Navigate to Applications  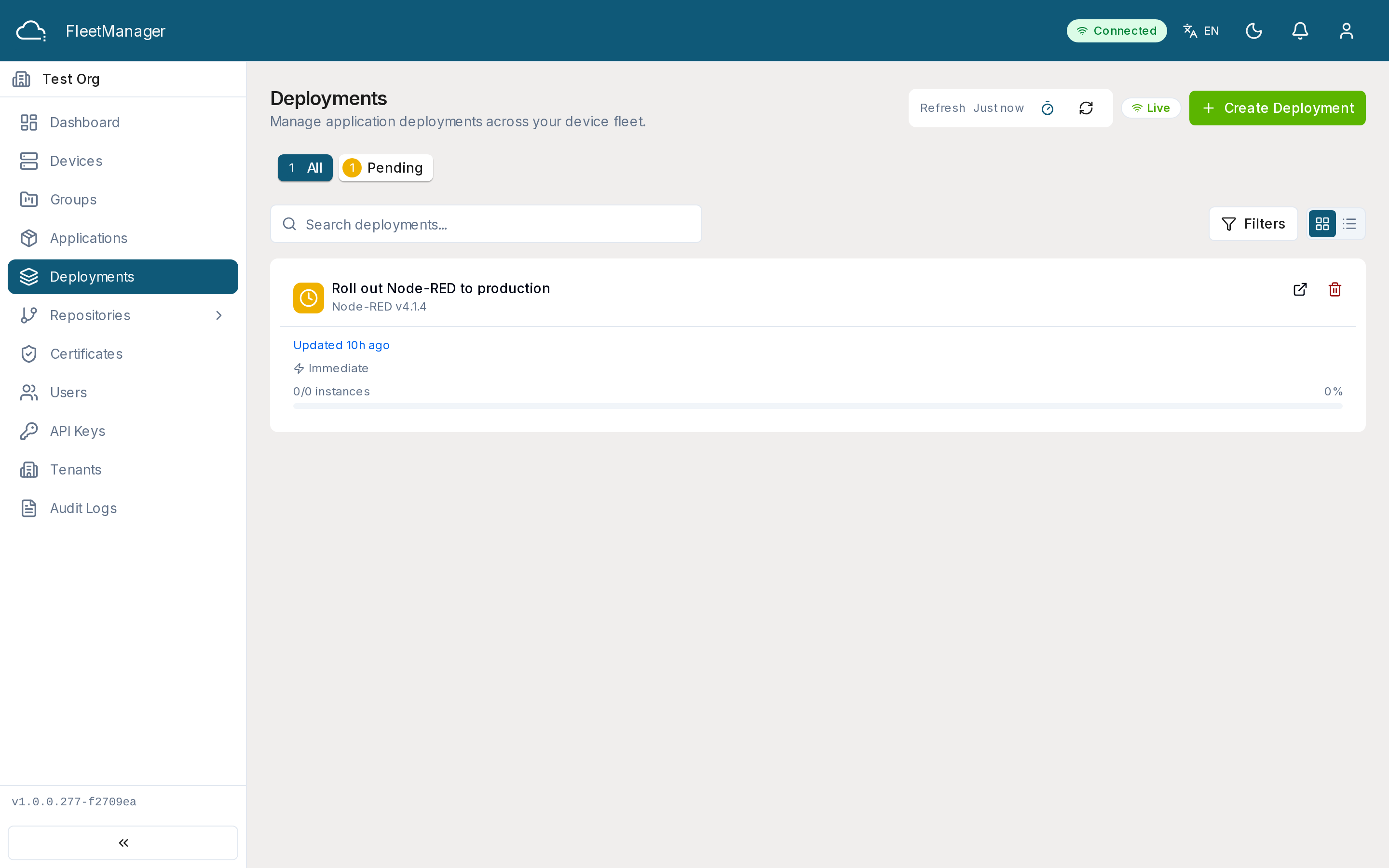tap(123, 238)
